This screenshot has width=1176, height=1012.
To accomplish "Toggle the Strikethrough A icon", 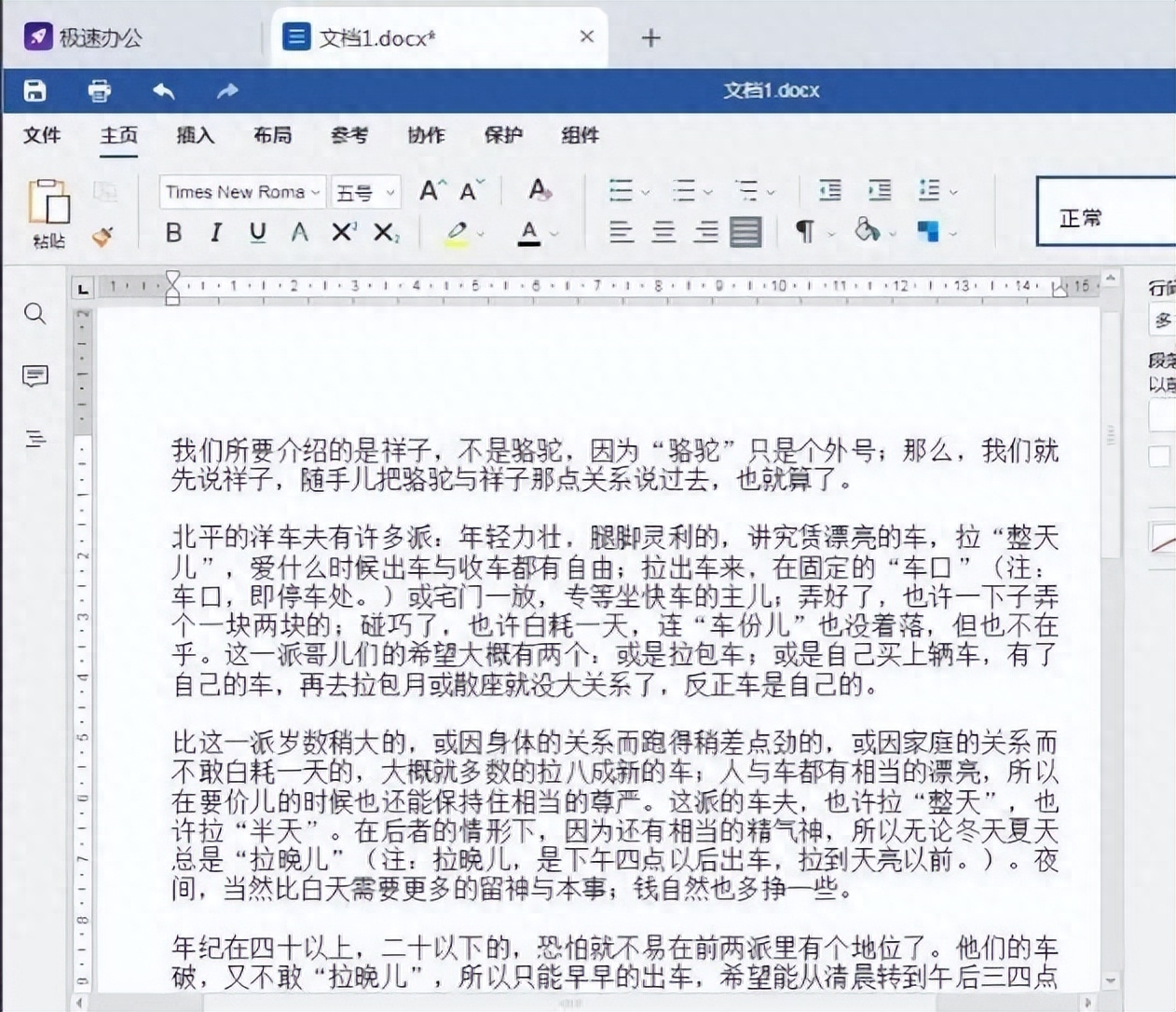I will pos(299,233).
